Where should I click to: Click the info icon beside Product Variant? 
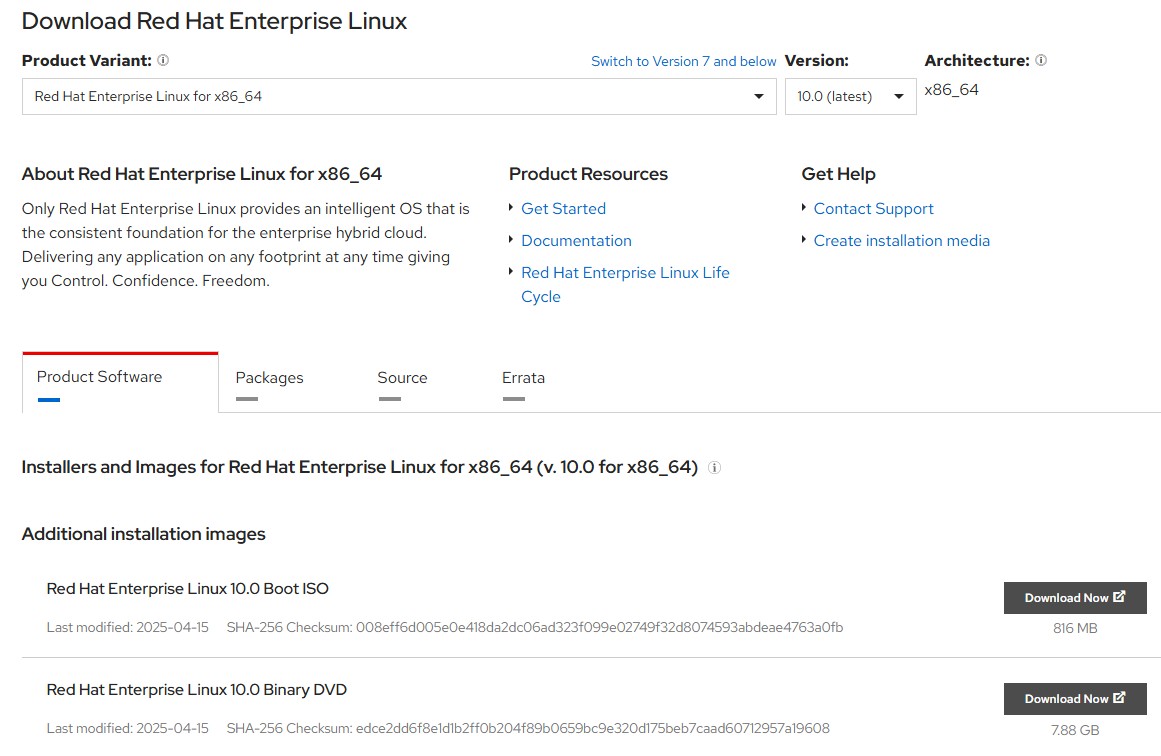pyautogui.click(x=163, y=61)
